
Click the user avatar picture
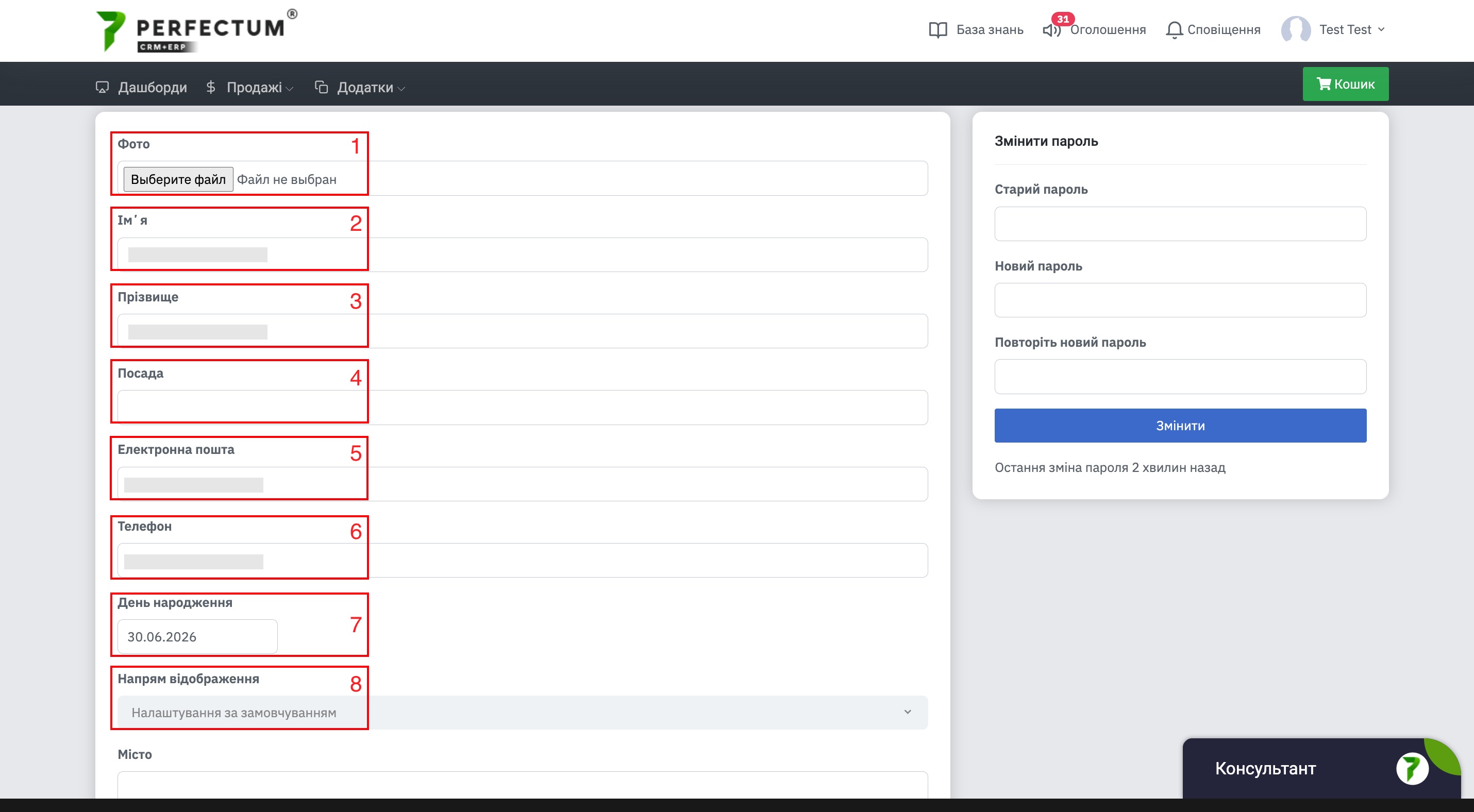pos(1296,30)
